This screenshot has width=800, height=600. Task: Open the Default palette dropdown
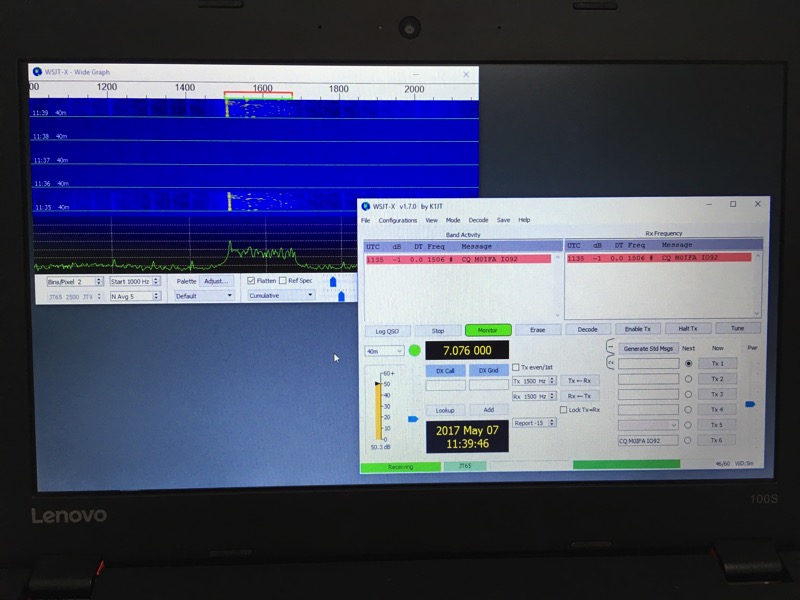203,296
